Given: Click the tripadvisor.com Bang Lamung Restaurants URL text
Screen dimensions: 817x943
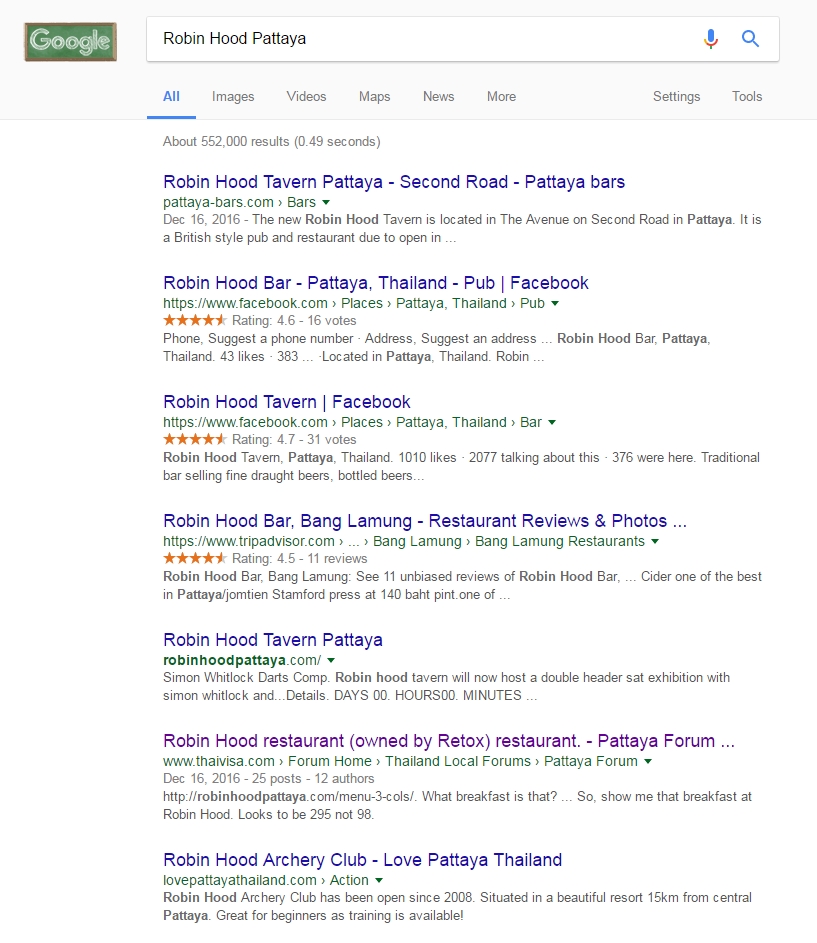Looking at the screenshot, I should tap(404, 541).
